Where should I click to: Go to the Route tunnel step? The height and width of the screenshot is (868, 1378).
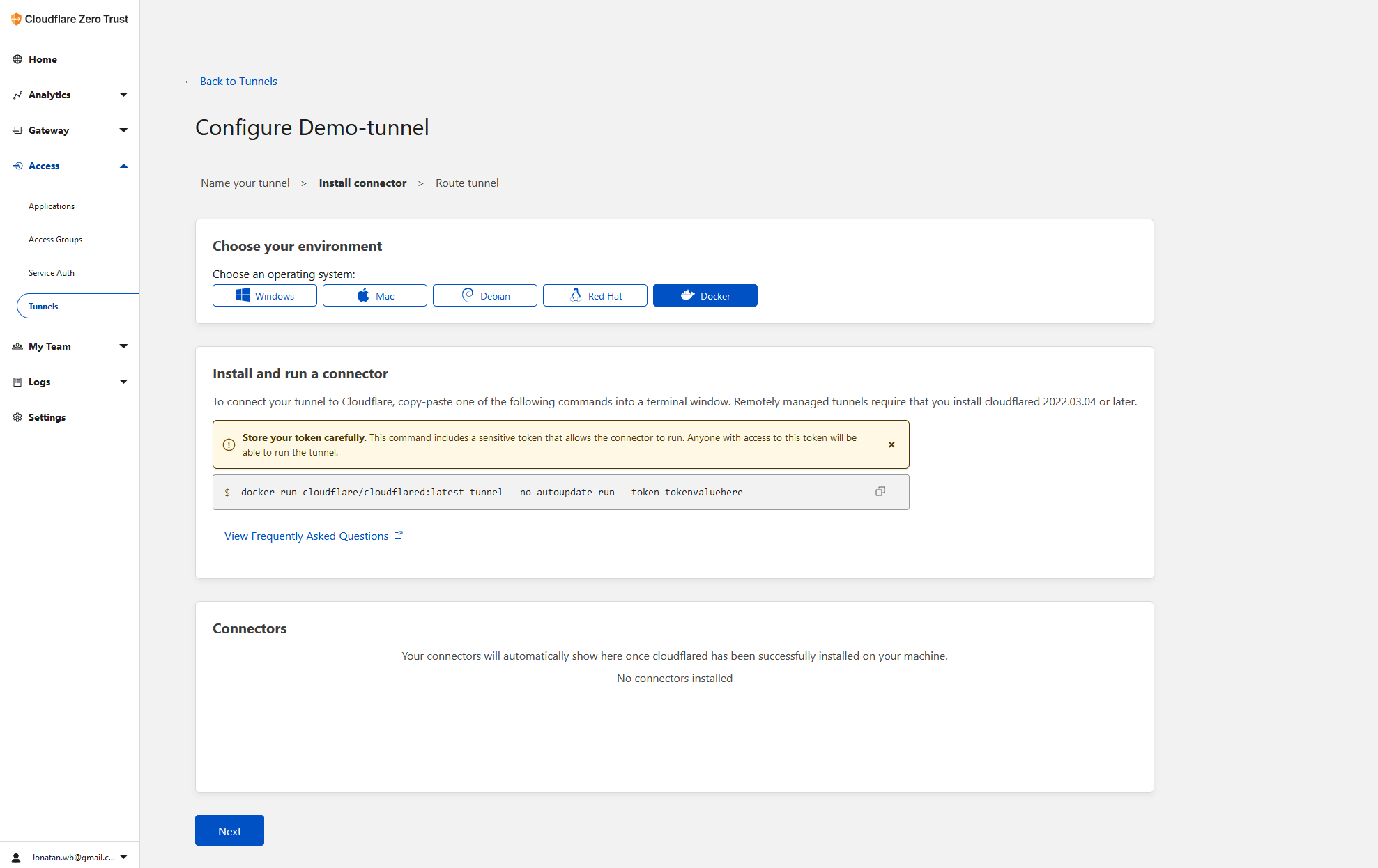[x=467, y=183]
